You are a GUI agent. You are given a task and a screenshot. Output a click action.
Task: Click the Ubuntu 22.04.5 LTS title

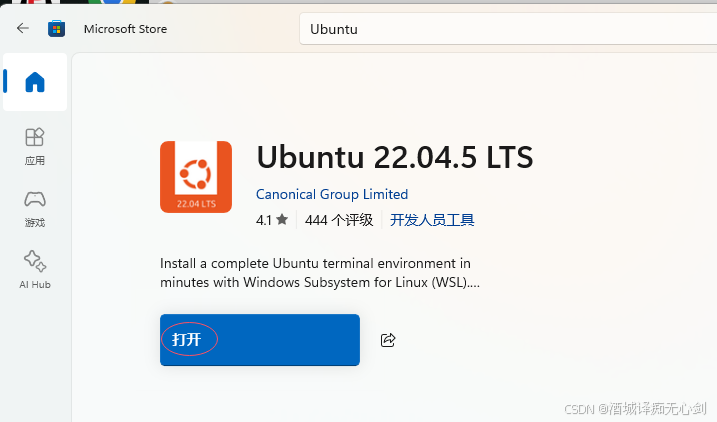coord(395,157)
